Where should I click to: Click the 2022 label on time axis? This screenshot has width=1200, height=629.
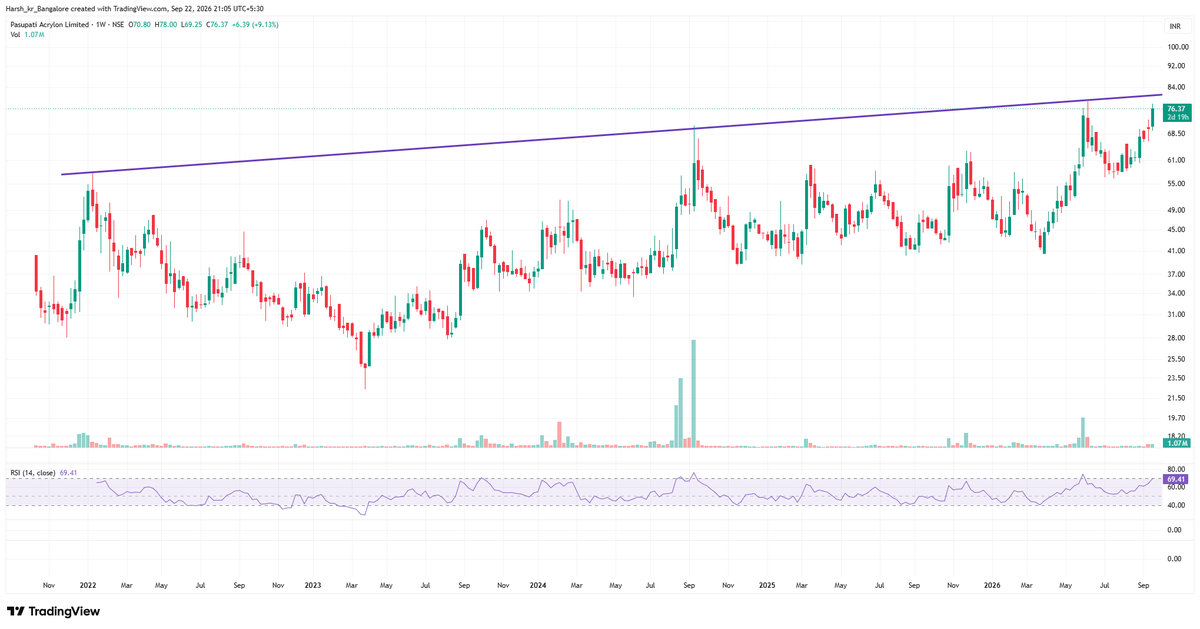pos(87,583)
